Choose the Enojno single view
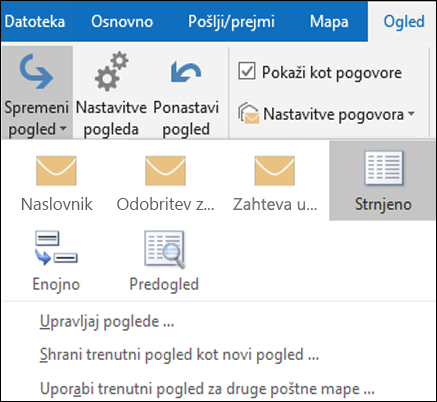The image size is (437, 402). (56, 262)
